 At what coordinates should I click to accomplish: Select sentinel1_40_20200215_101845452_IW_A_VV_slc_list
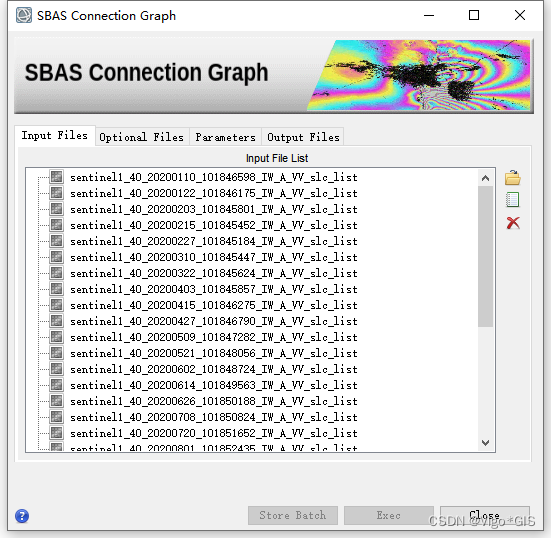coord(214,225)
